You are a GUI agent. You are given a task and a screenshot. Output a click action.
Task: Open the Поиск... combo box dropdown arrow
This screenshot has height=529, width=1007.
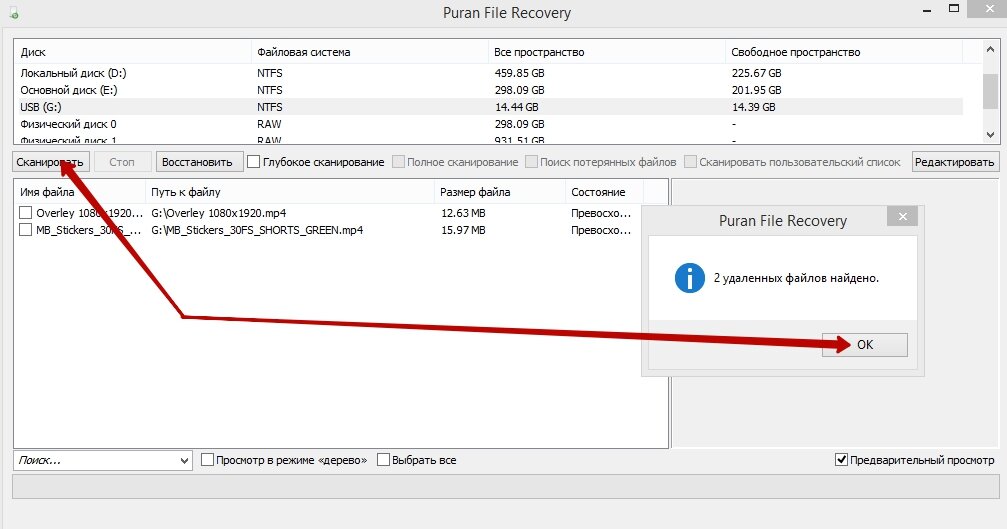pyautogui.click(x=184, y=460)
